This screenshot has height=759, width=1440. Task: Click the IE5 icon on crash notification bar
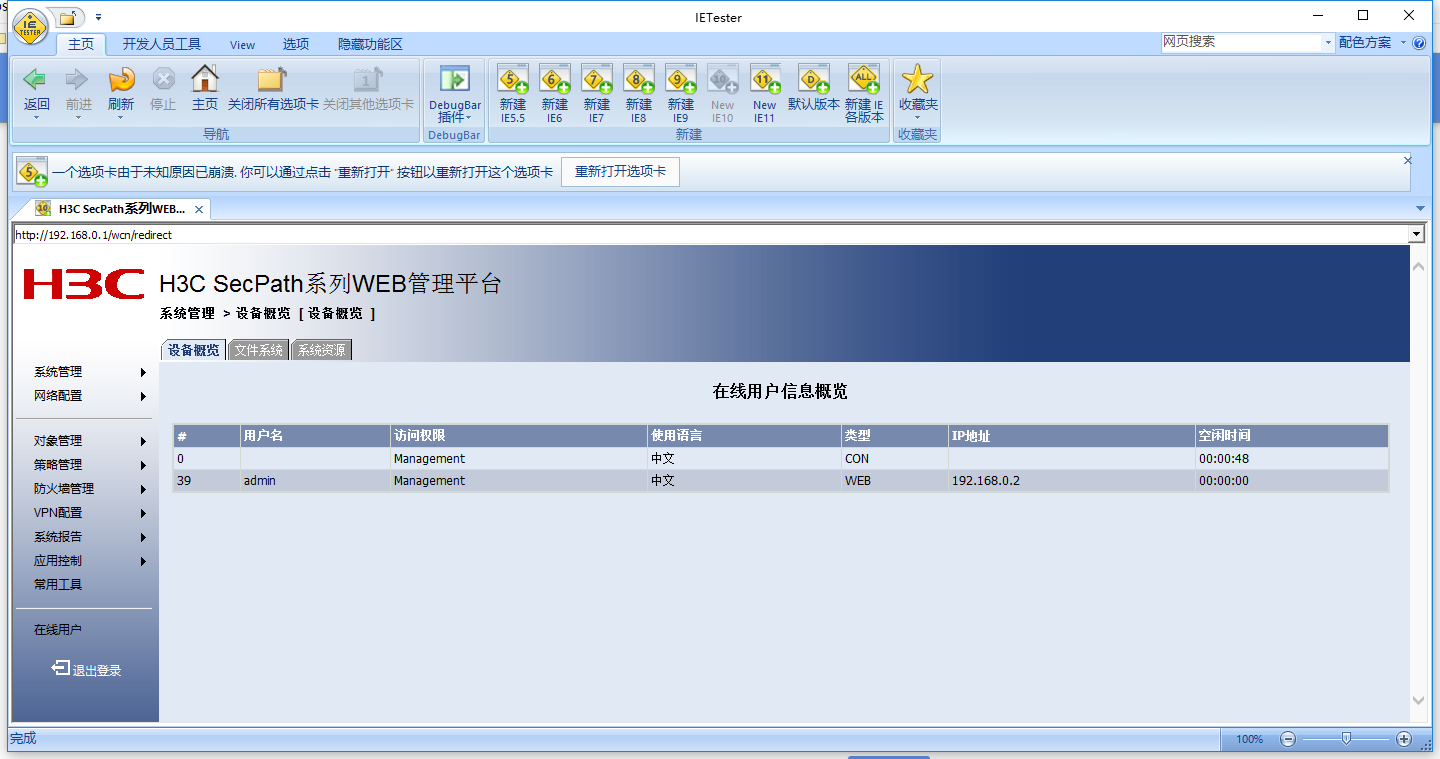click(x=32, y=172)
